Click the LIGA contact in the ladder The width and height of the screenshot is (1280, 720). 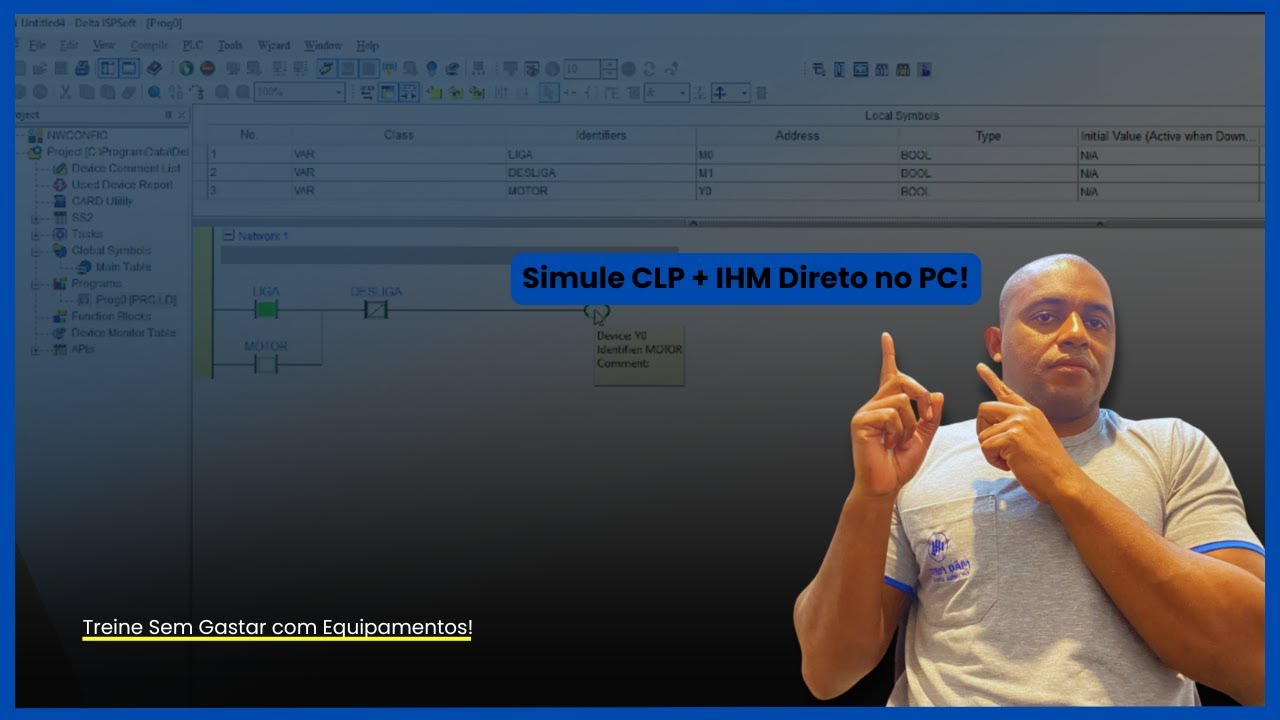[x=266, y=310]
